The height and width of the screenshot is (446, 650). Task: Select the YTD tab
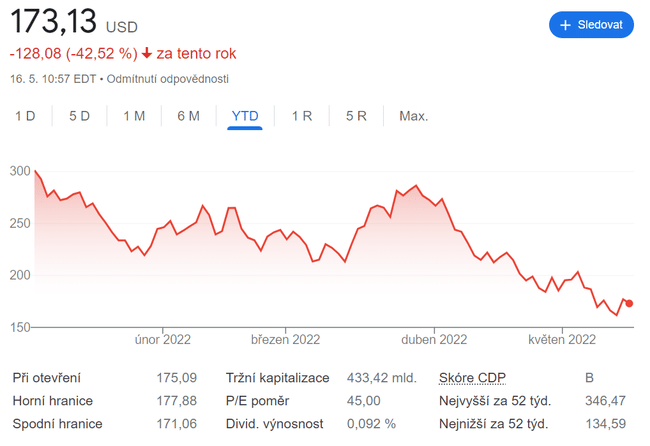tap(245, 116)
